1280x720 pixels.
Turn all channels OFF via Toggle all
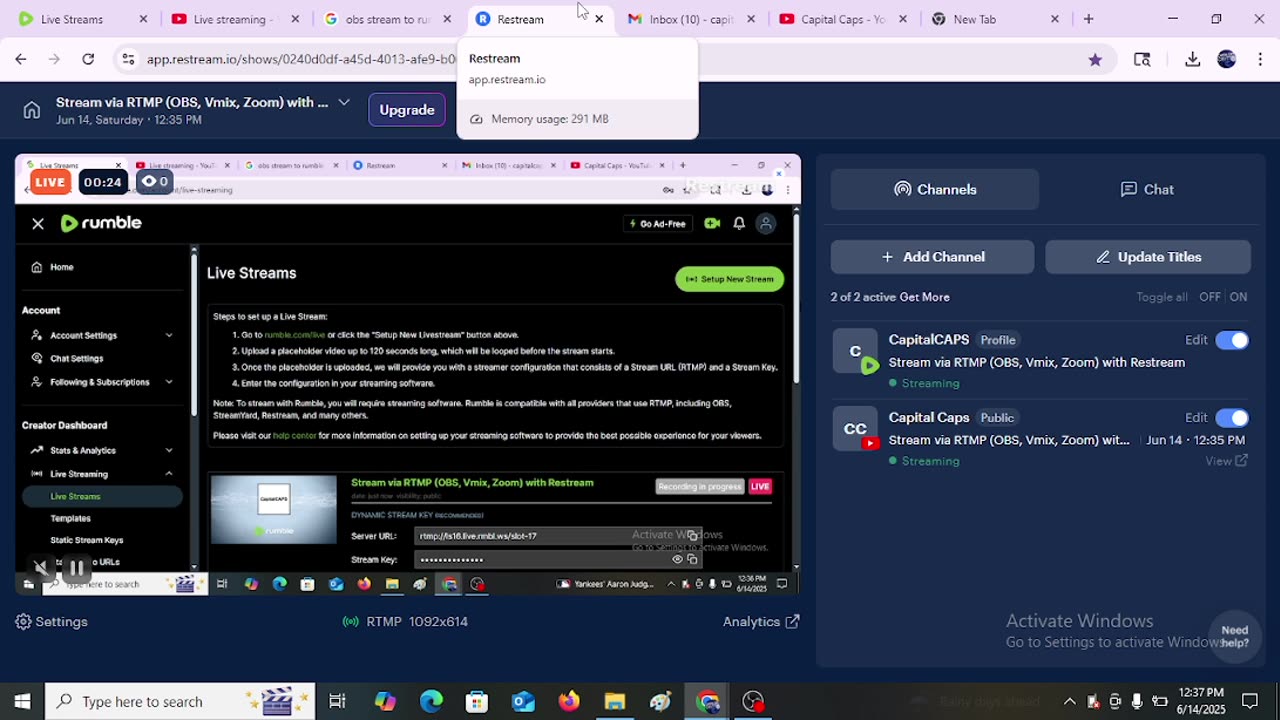(1210, 297)
